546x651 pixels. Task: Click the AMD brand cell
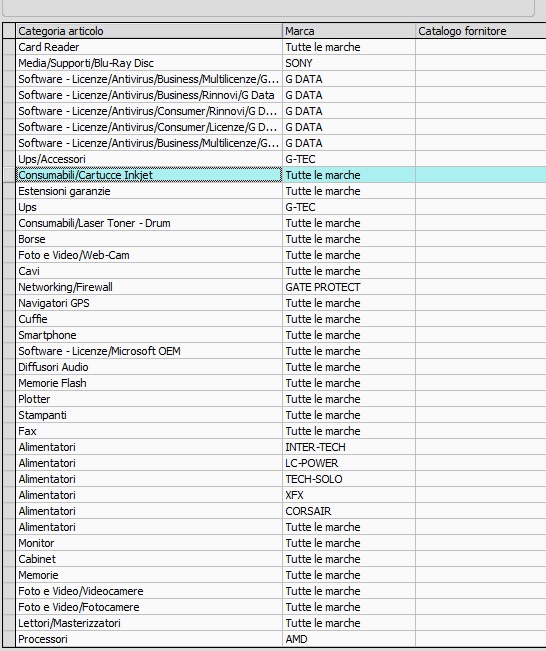tap(349, 639)
